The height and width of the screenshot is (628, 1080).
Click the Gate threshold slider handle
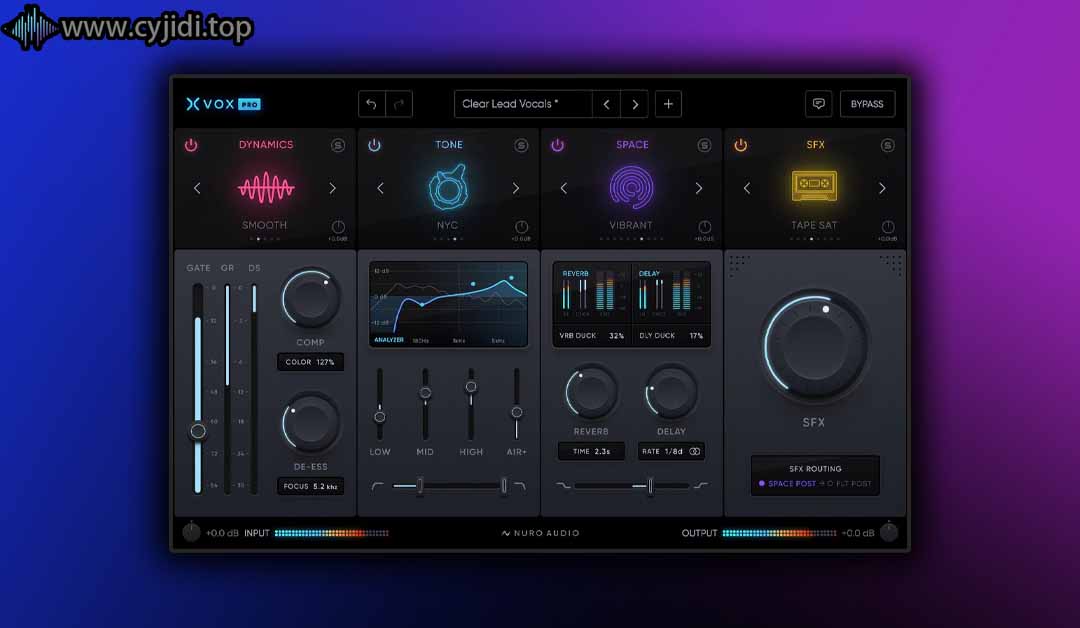pos(198,431)
